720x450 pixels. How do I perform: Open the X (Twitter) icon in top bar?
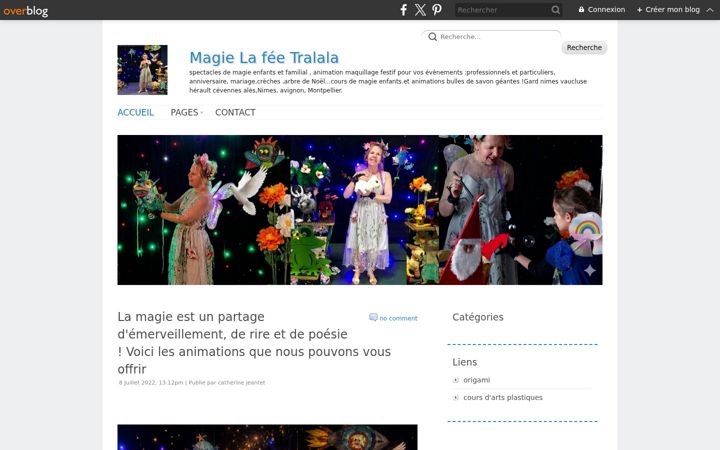tap(420, 10)
